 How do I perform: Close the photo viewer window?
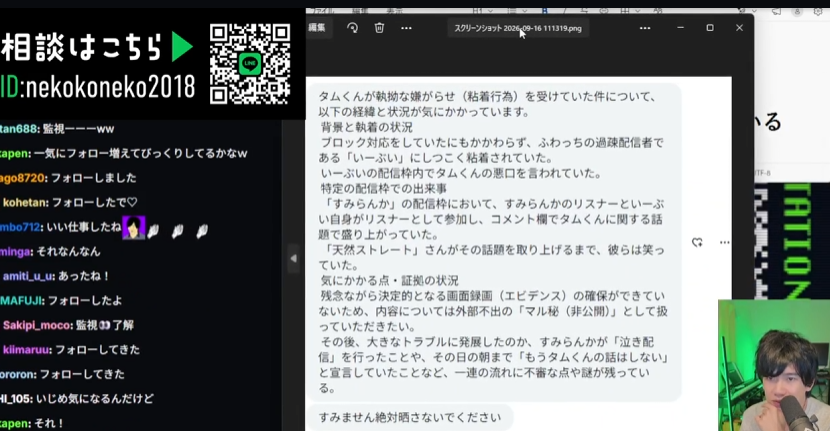coord(739,28)
